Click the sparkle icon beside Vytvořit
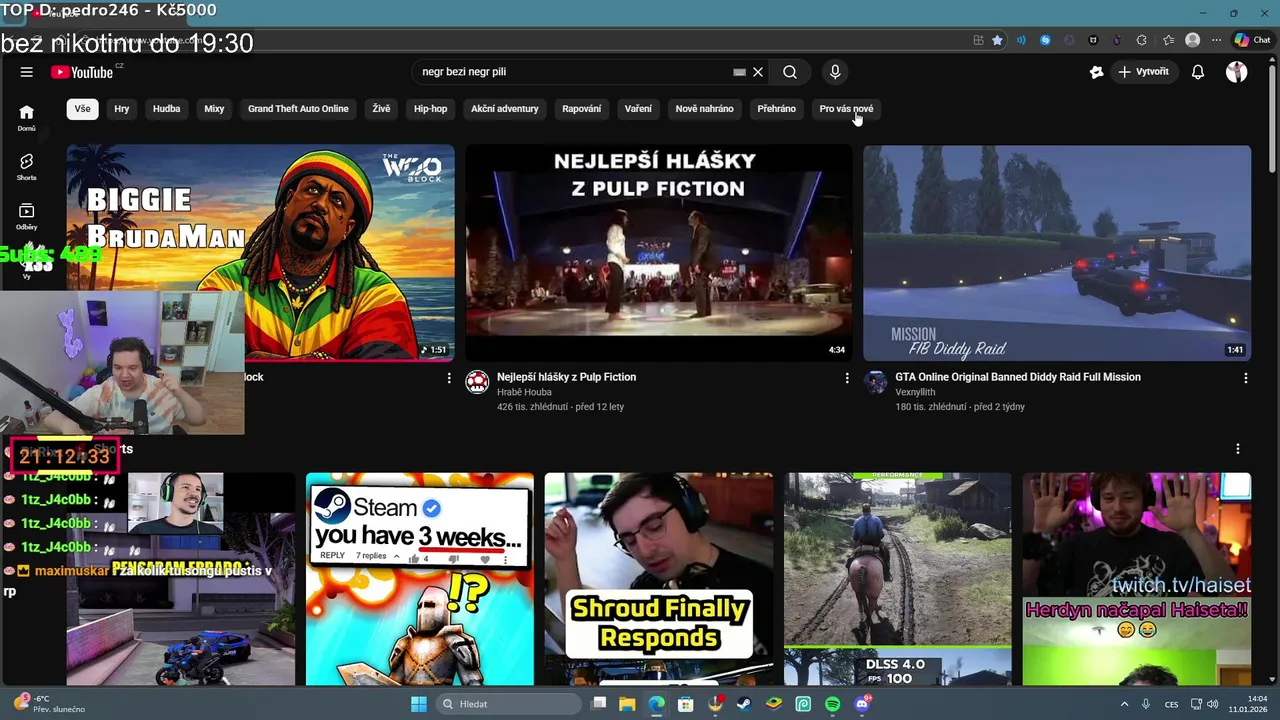The width and height of the screenshot is (1280, 720). pos(1097,72)
